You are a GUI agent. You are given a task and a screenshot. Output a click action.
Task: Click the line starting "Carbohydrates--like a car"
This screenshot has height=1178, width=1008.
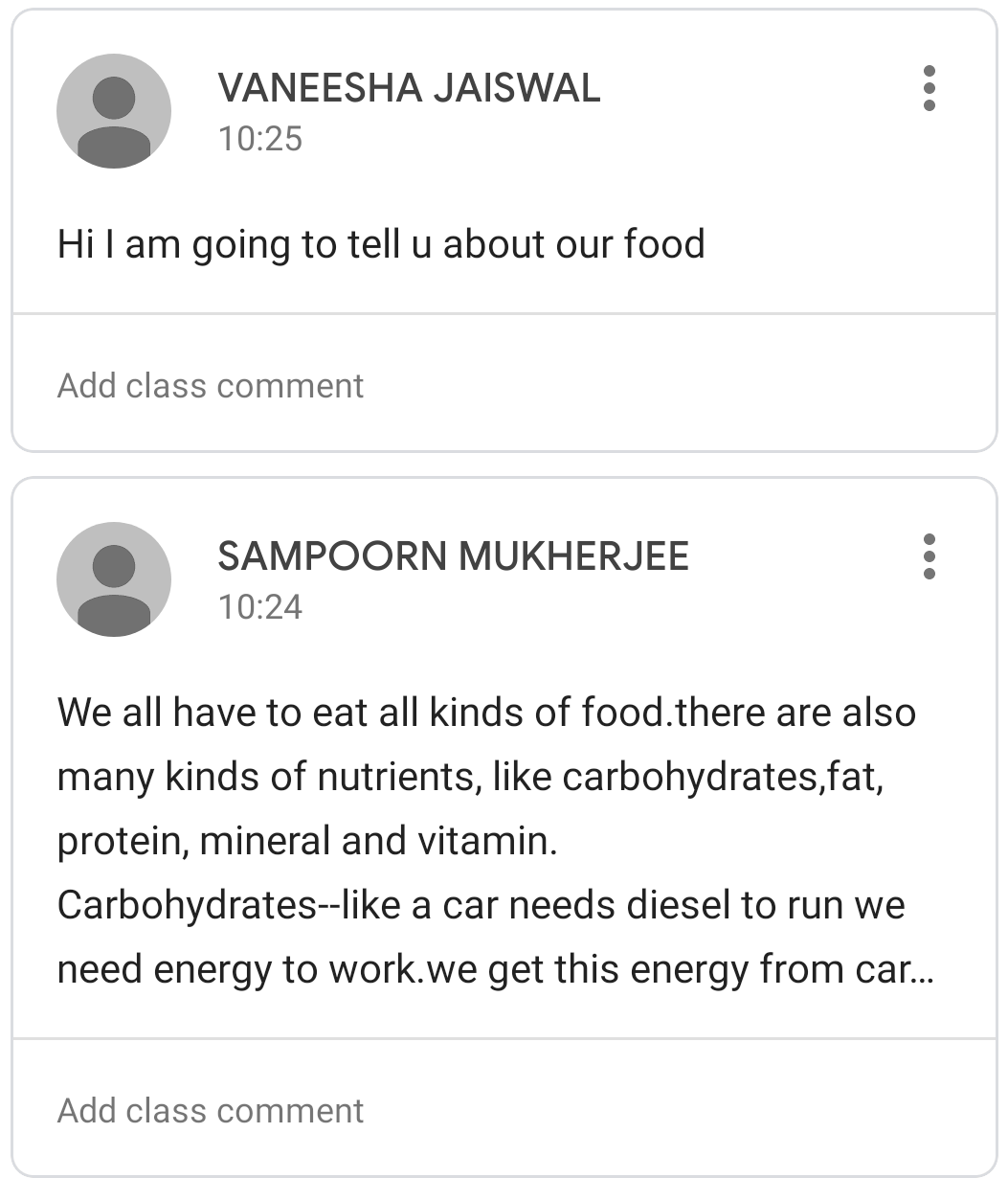click(x=481, y=905)
